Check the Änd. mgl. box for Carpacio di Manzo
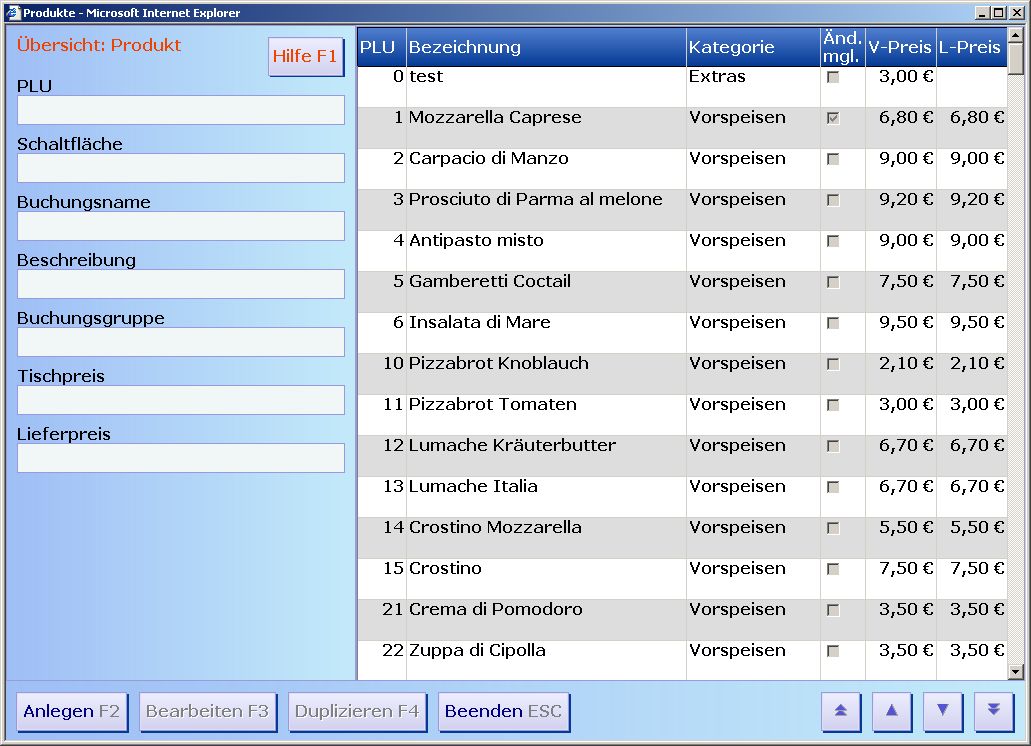Viewport: 1031px width, 746px height. [832, 159]
